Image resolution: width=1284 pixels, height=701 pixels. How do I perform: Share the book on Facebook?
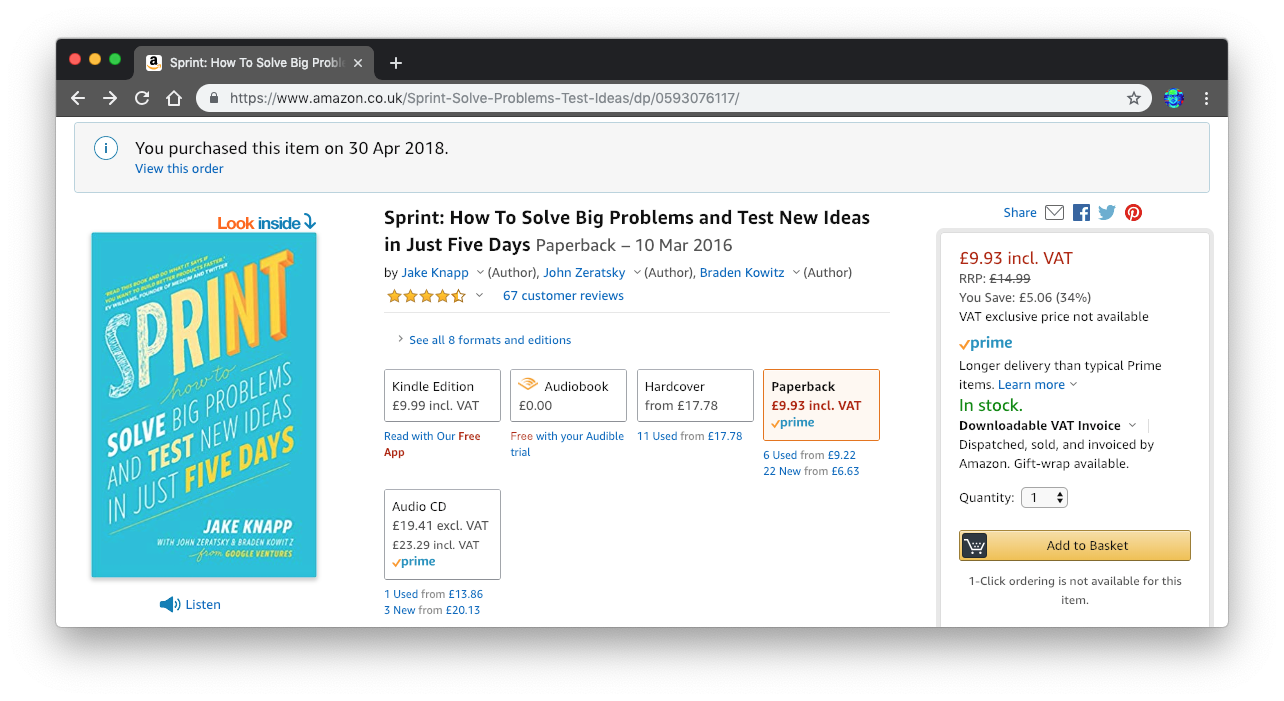click(1081, 212)
